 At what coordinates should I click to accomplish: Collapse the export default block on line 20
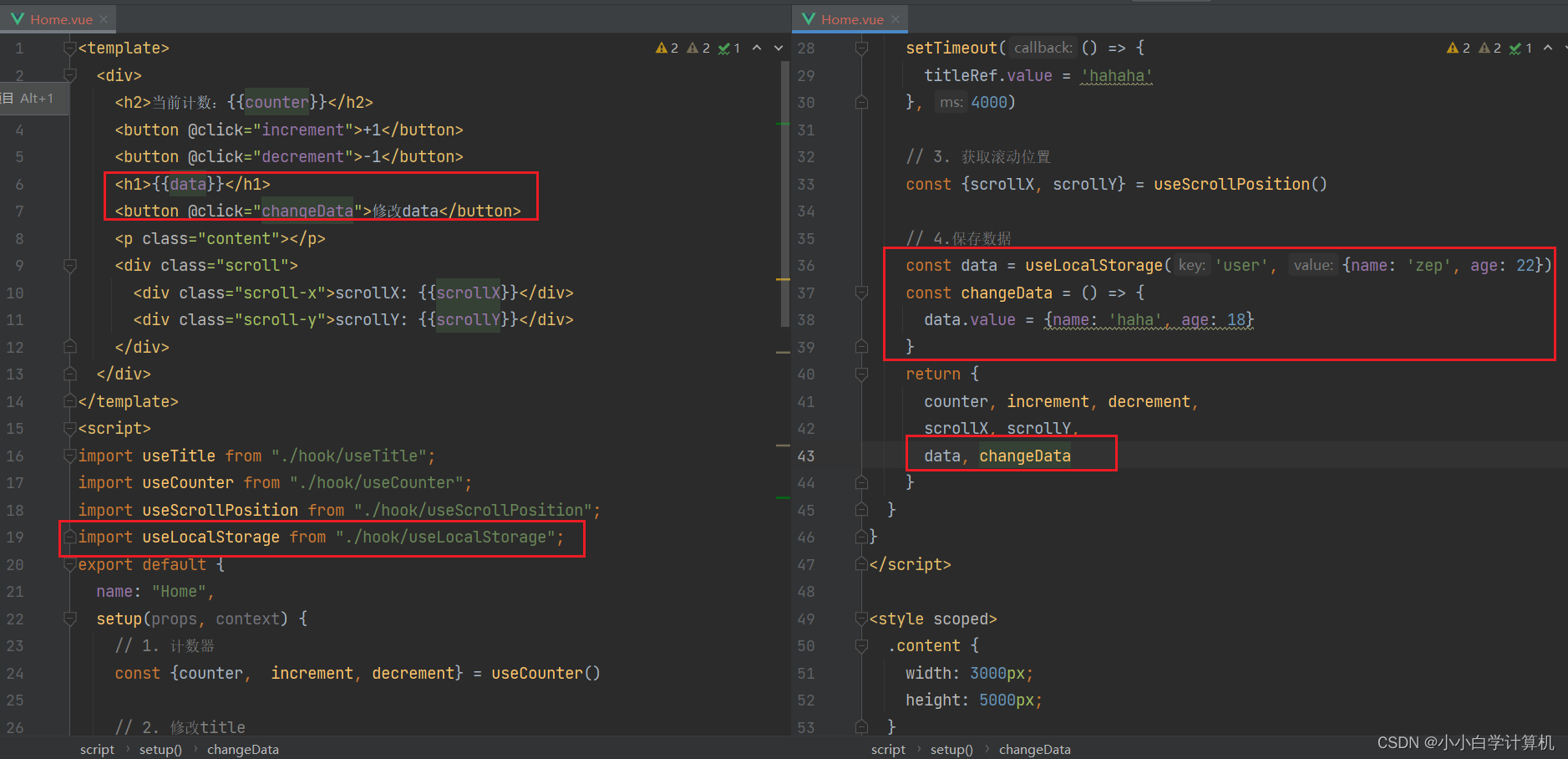tap(70, 564)
